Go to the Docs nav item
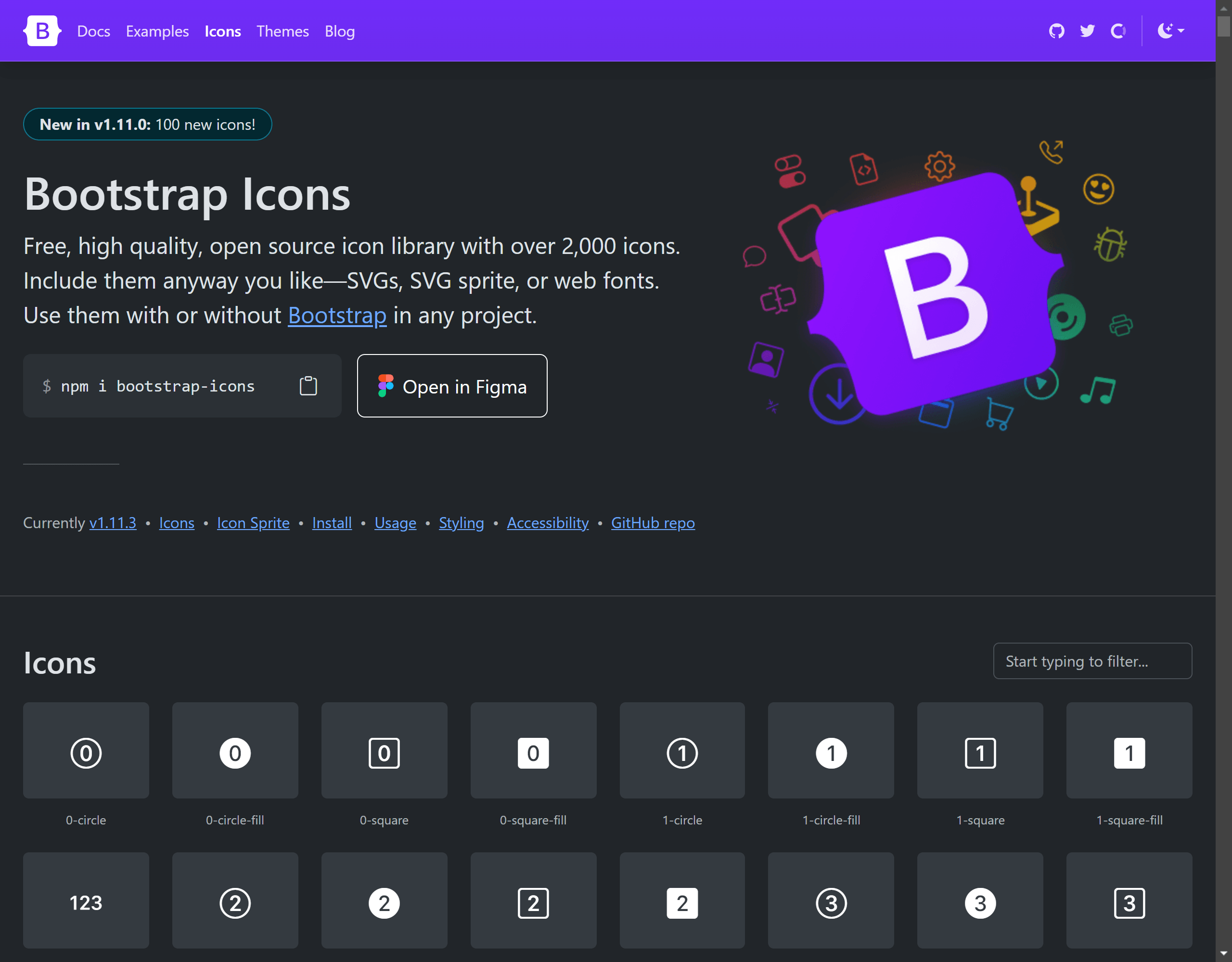This screenshot has height=962, width=1232. 94,32
